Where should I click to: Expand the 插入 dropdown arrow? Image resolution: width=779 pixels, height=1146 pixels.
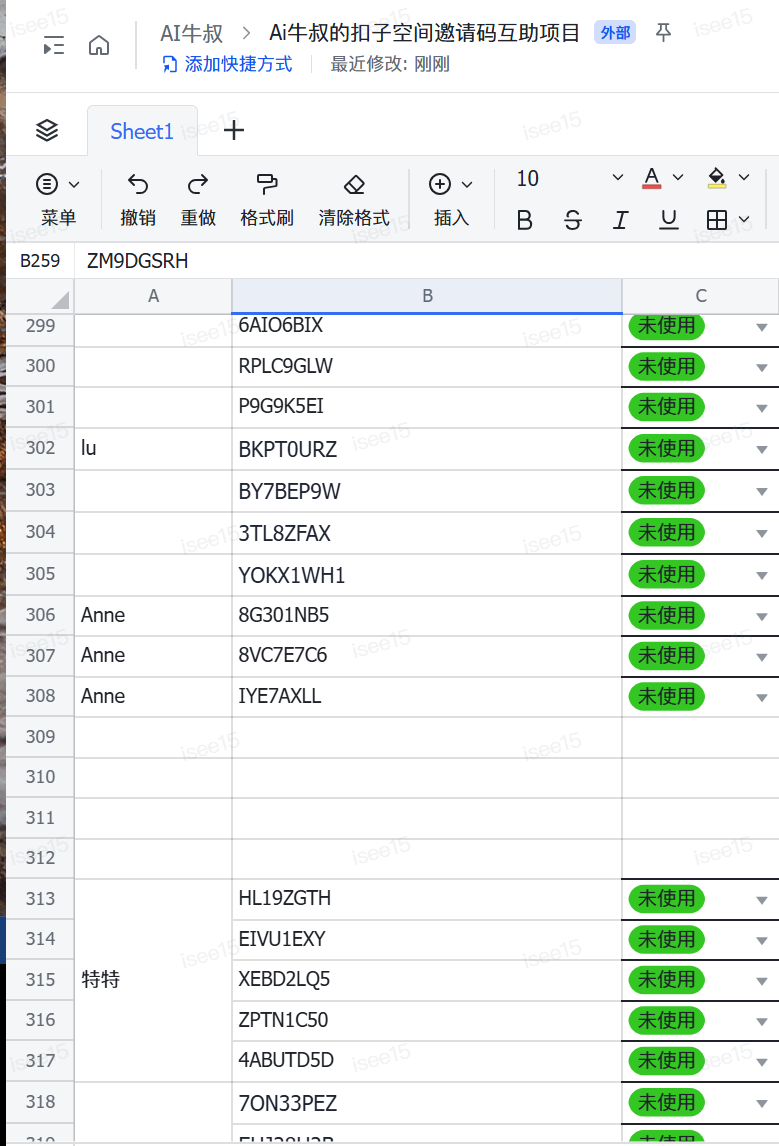tap(467, 184)
